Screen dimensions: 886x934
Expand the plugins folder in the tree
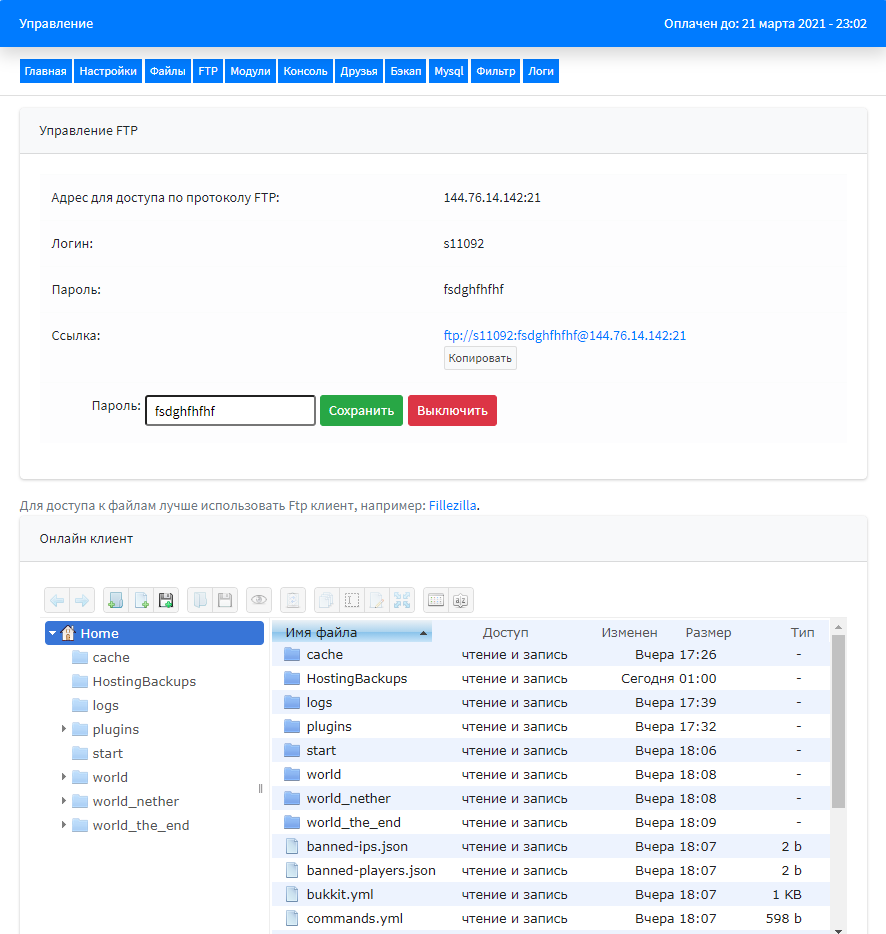tap(64, 729)
